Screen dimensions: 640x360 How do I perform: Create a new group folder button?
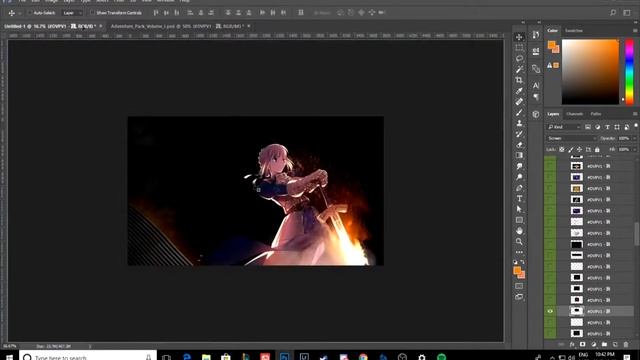pyautogui.click(x=604, y=344)
